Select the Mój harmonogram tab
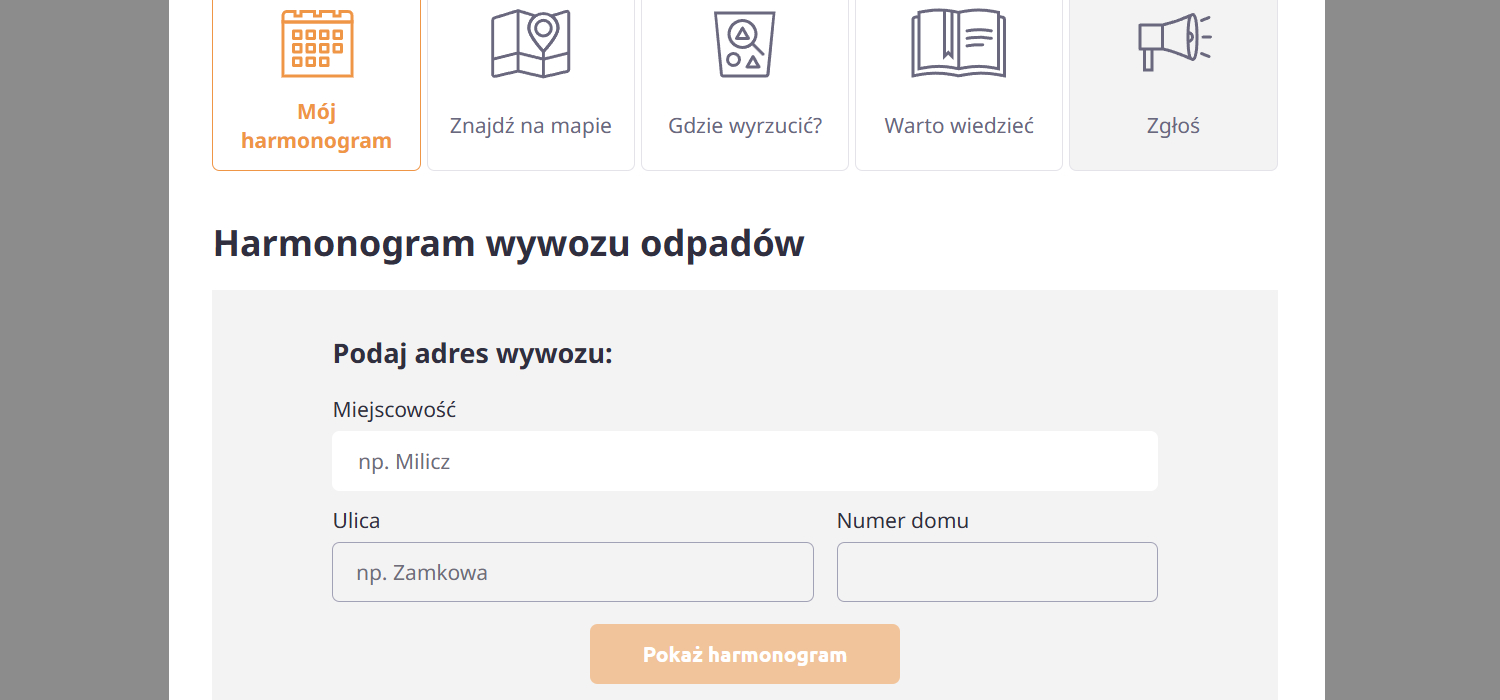Image resolution: width=1500 pixels, height=700 pixels. 316,126
